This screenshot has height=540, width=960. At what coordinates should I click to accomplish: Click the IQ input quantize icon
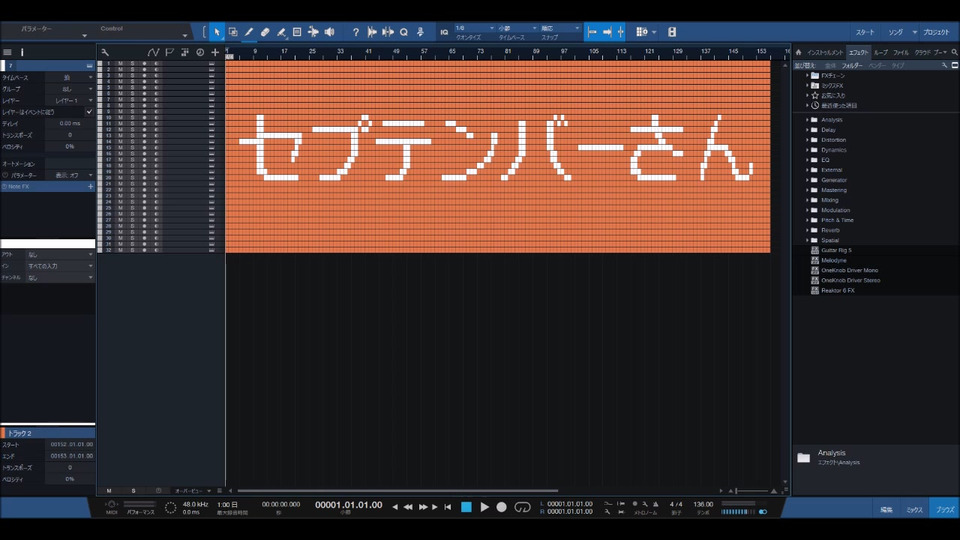pos(444,32)
